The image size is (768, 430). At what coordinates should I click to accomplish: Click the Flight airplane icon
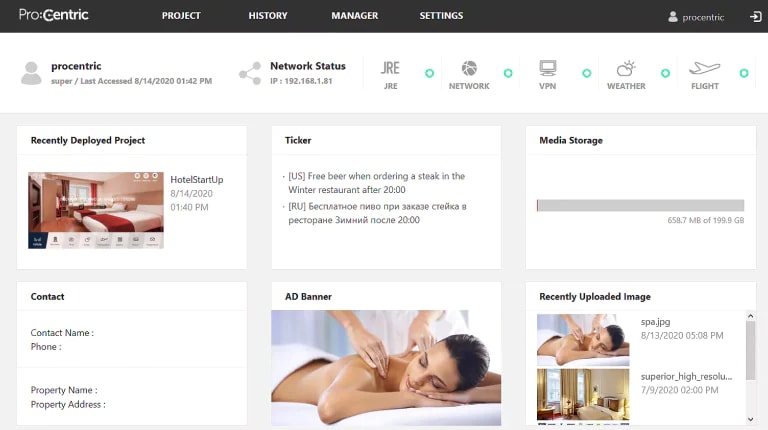point(704,69)
